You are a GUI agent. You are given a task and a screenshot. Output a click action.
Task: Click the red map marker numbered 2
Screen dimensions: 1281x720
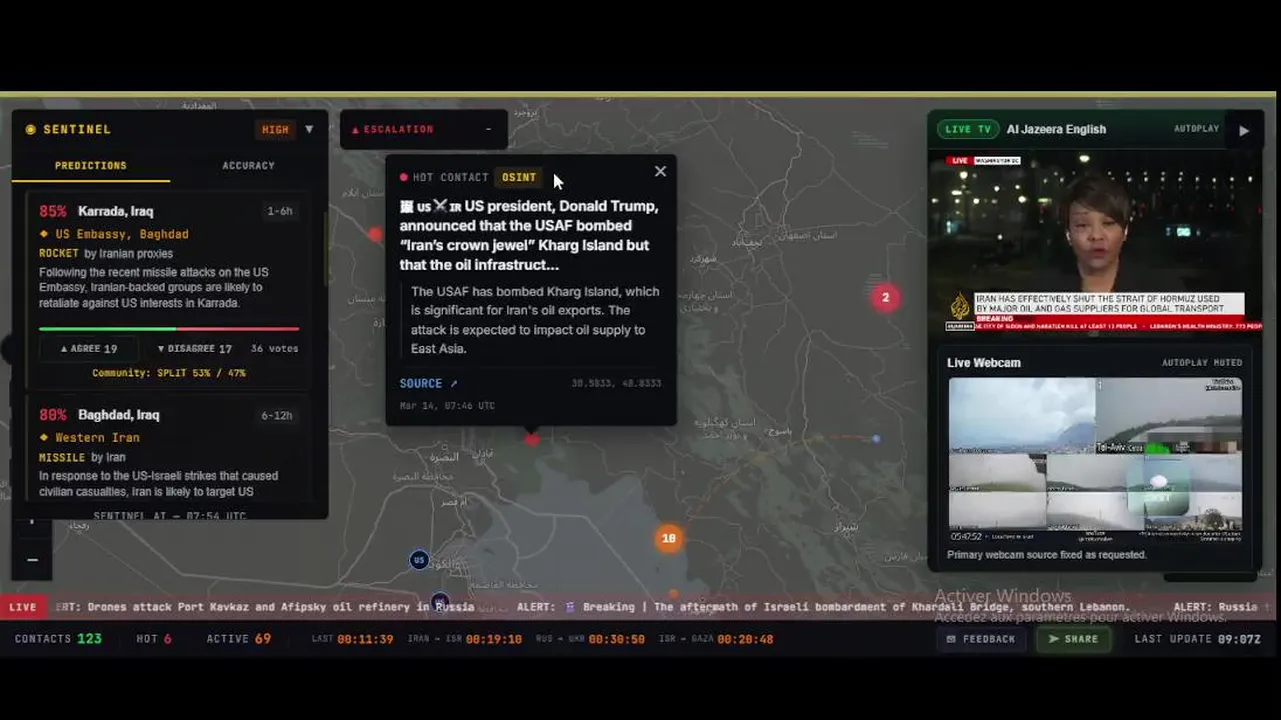click(x=885, y=297)
